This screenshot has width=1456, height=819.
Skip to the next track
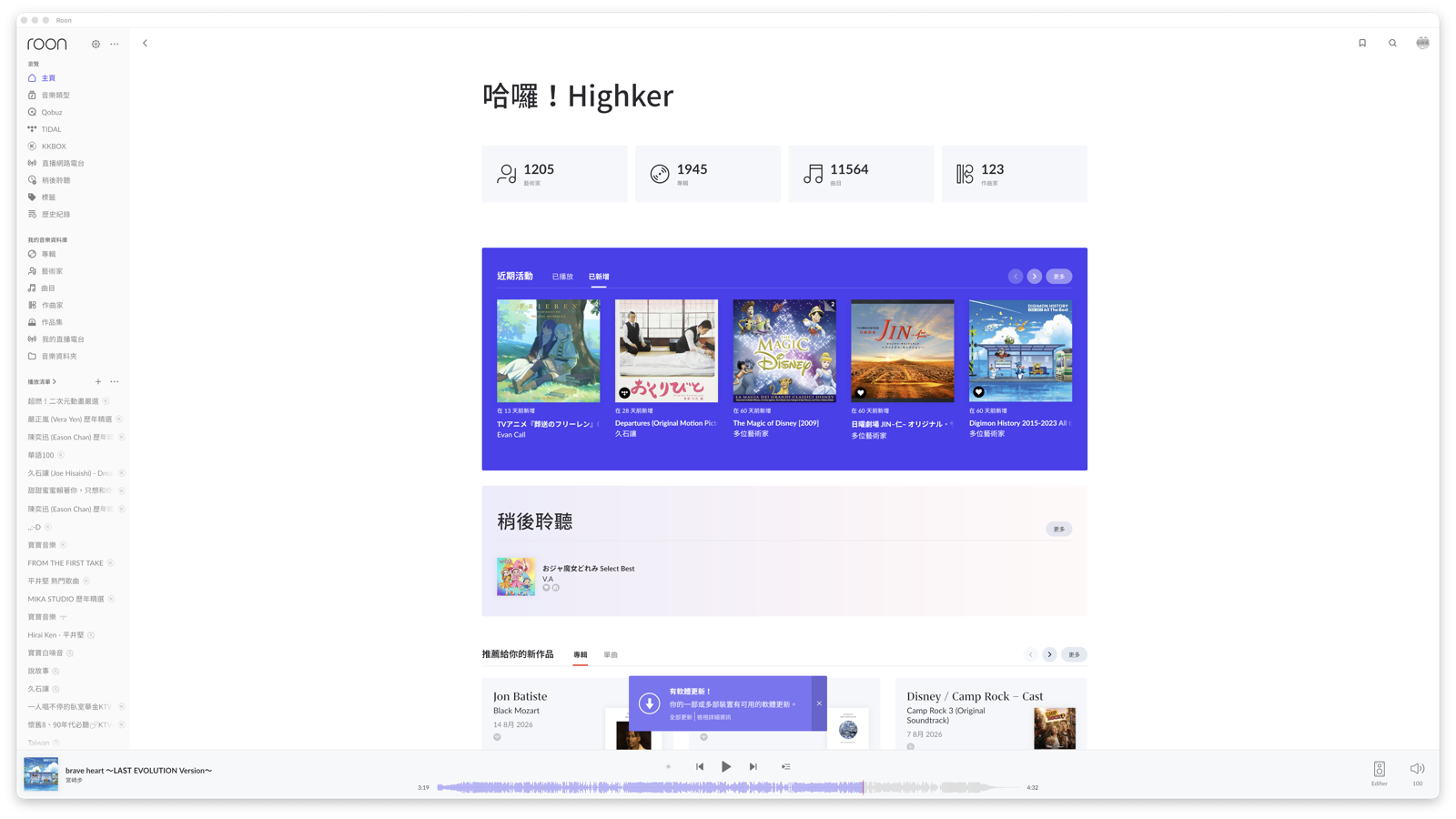[x=753, y=767]
